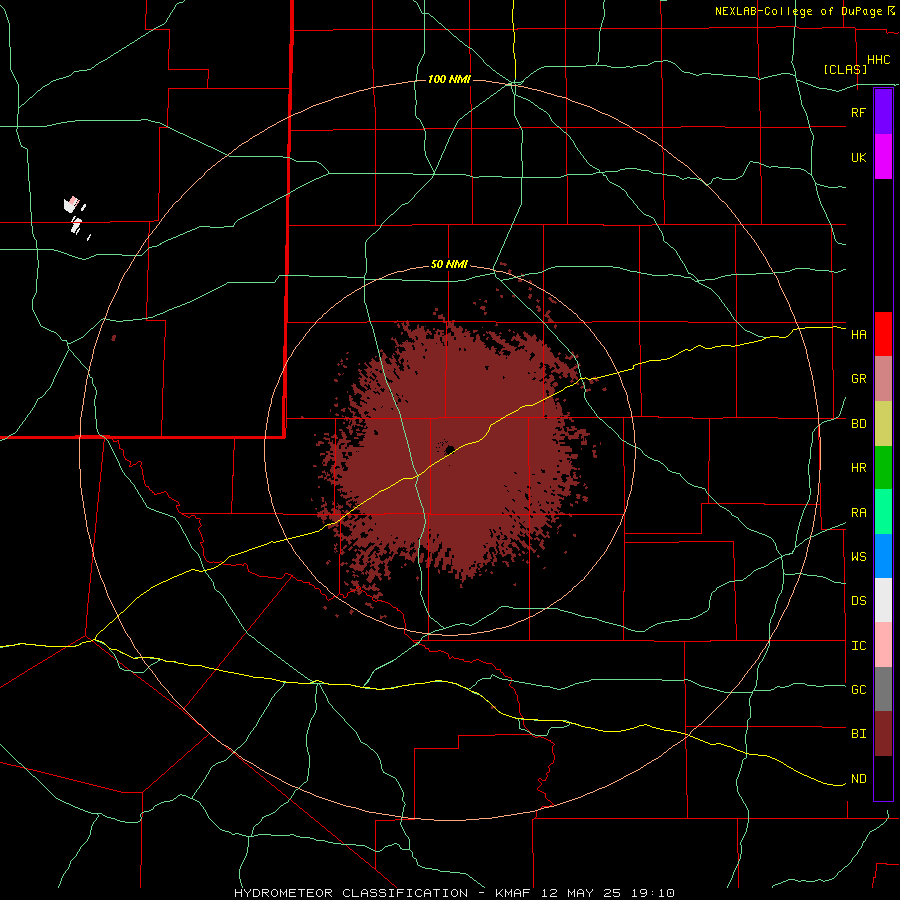Click the DS white legend swatch
900x900 pixels.
pyautogui.click(x=883, y=600)
